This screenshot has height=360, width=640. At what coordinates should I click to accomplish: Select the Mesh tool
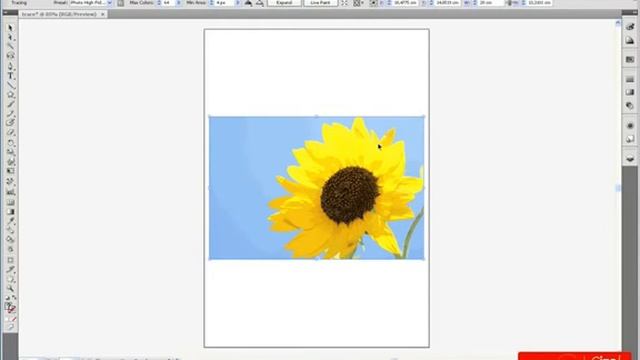click(10, 202)
